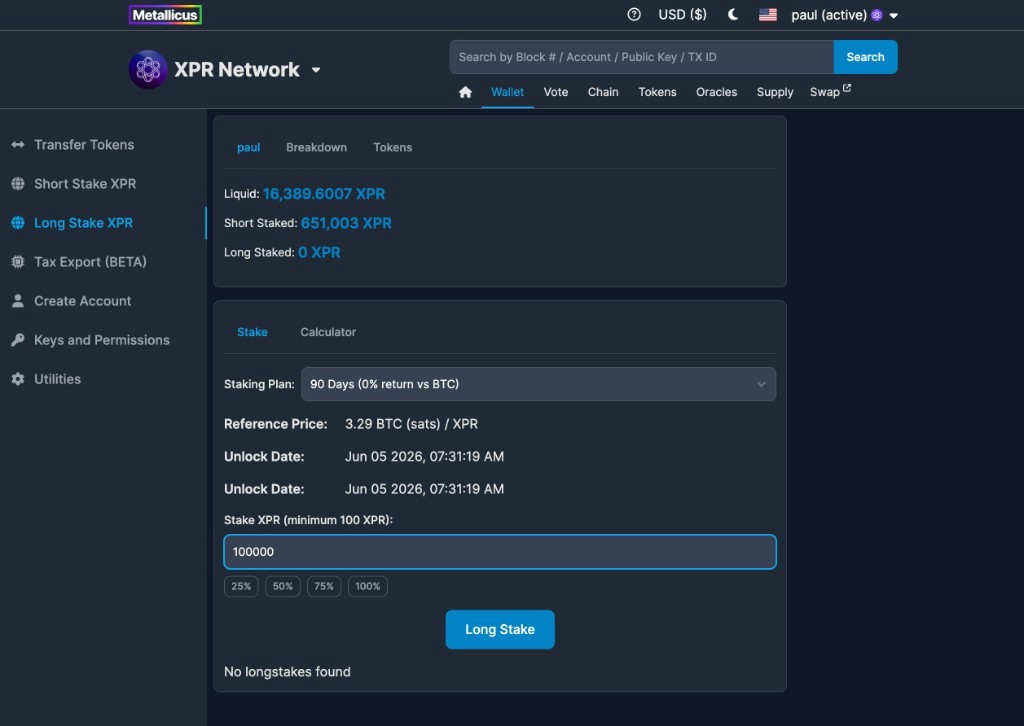The image size is (1024, 726).
Task: Open the USD ($) currency selector
Action: (681, 14)
